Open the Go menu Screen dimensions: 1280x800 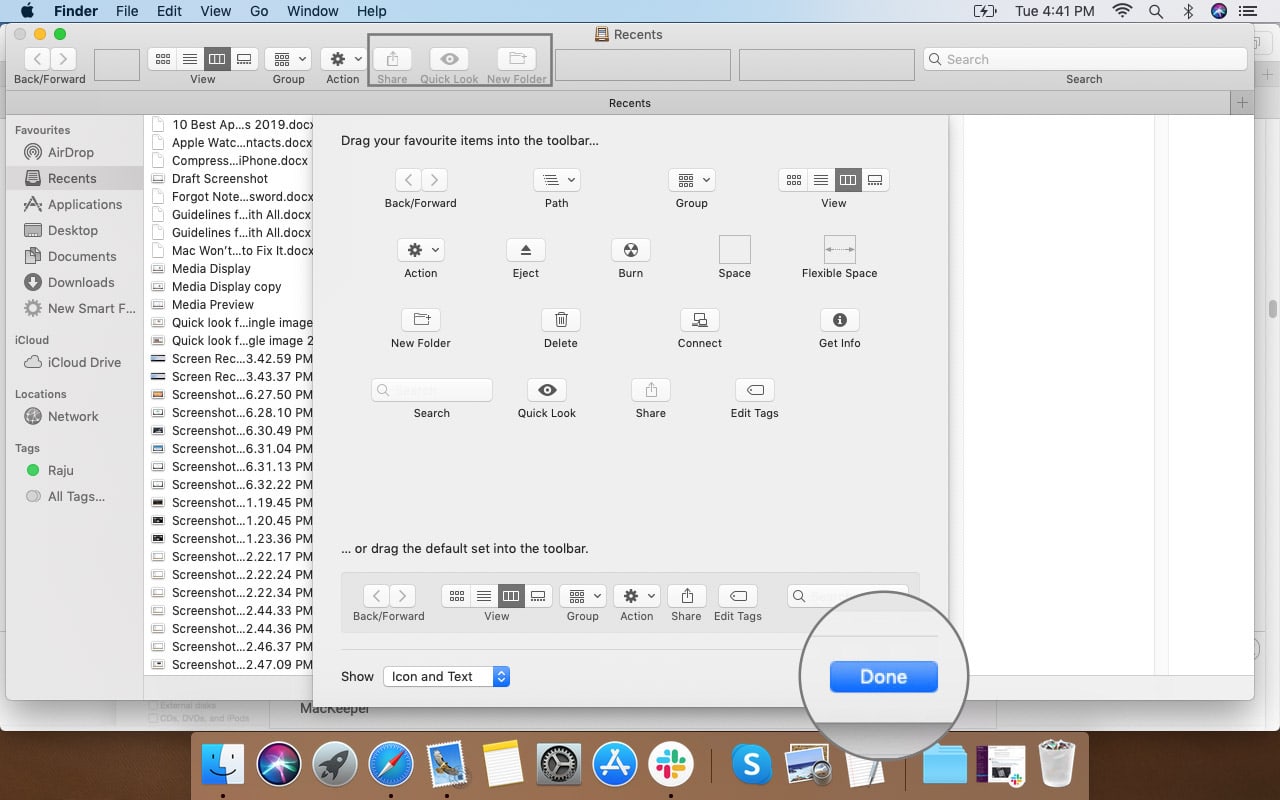pyautogui.click(x=259, y=11)
